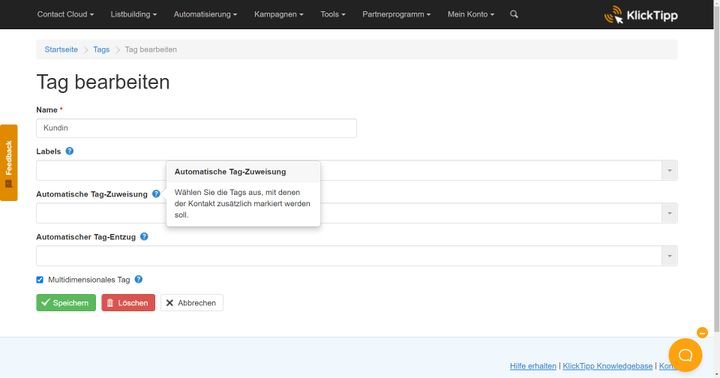Open help icon next to Labels
Viewport: 720px width, 378px height.
point(69,151)
